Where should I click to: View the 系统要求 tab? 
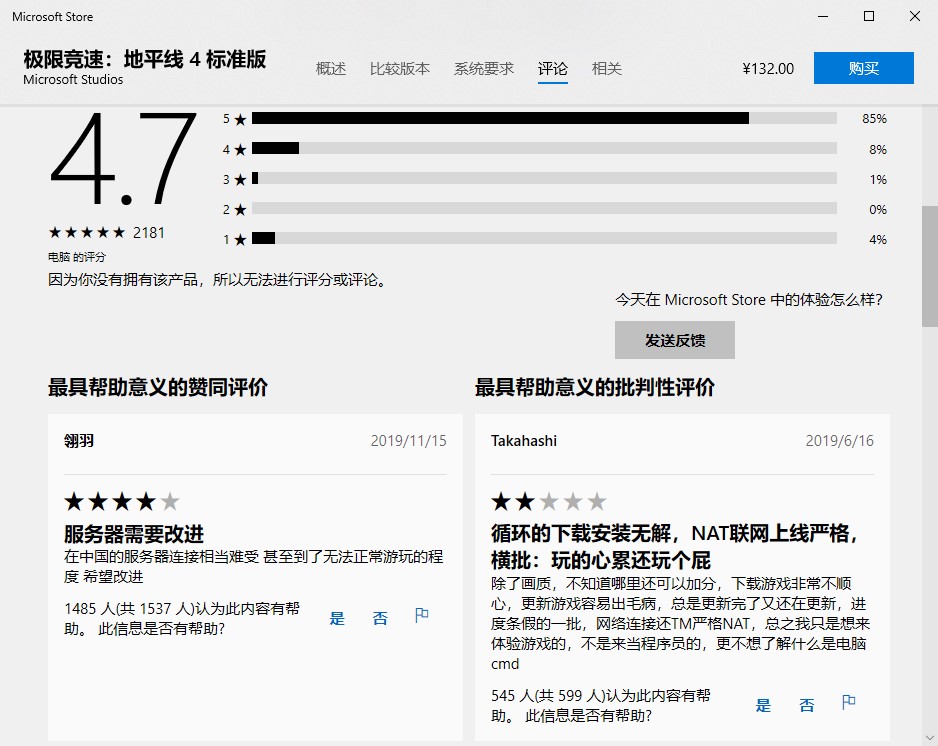[x=483, y=69]
